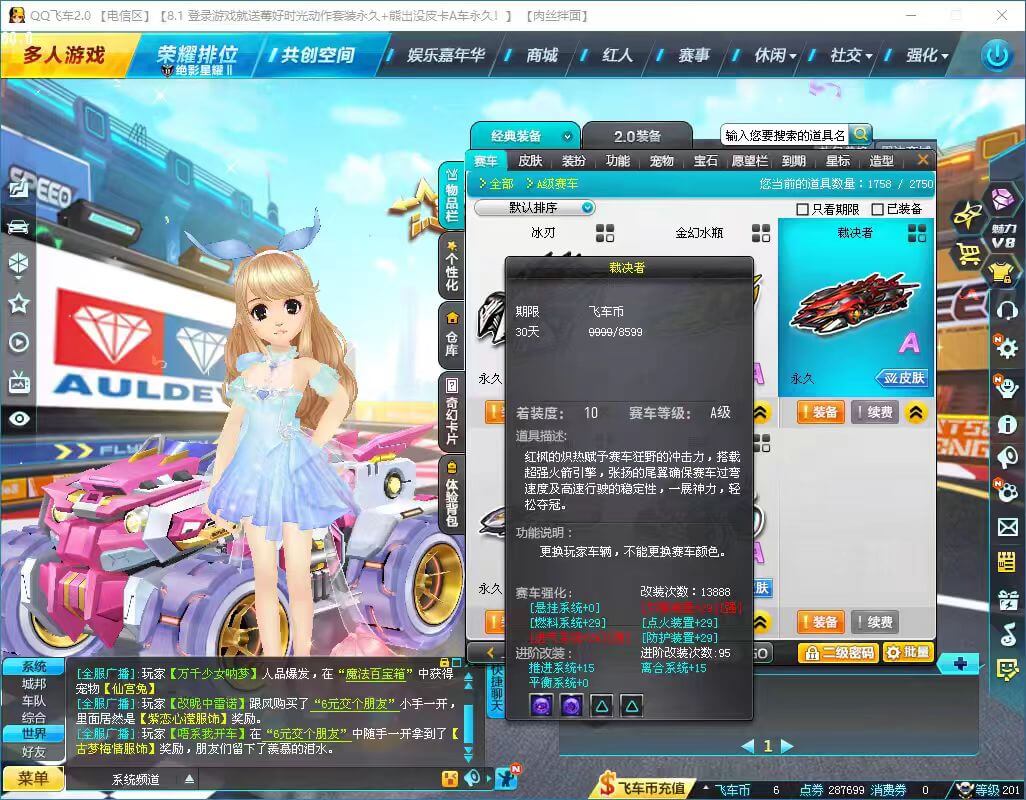The width and height of the screenshot is (1026, 800).
Task: Click the 批量 button
Action: click(x=908, y=653)
